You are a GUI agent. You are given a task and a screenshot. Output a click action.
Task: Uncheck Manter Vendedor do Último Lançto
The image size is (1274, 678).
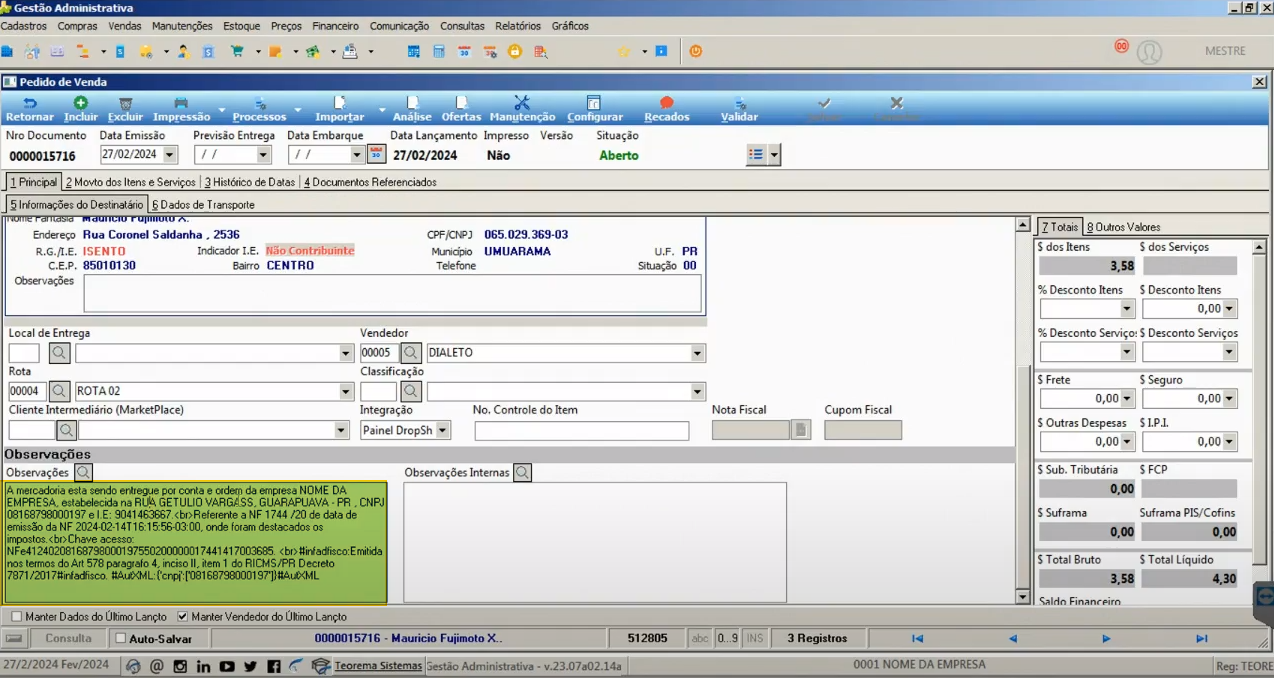point(182,617)
